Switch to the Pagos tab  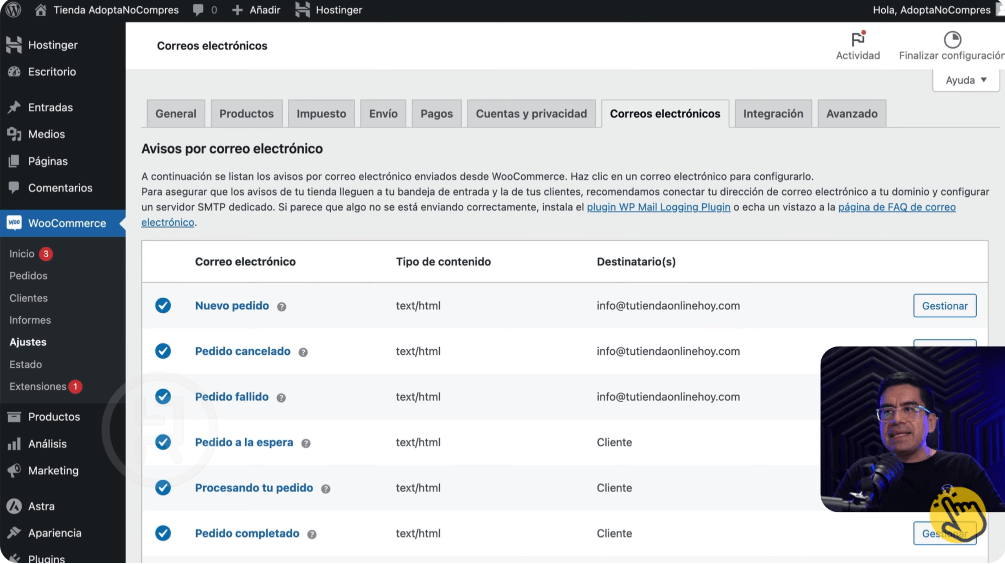[436, 113]
